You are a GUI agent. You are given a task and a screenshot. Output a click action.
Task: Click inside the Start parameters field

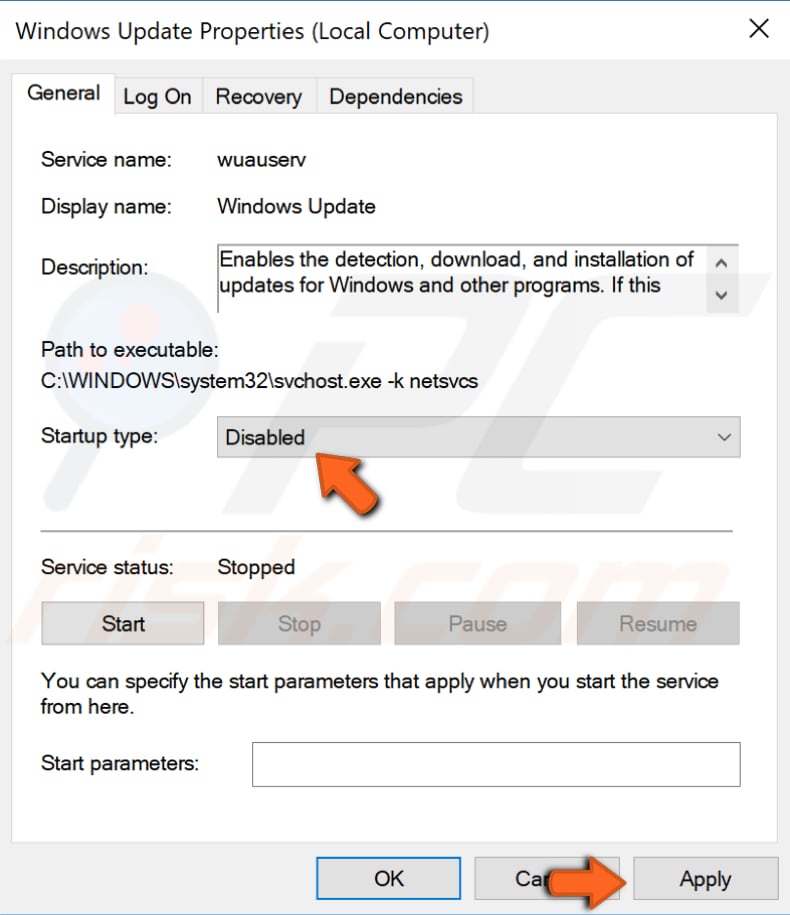pyautogui.click(x=497, y=764)
